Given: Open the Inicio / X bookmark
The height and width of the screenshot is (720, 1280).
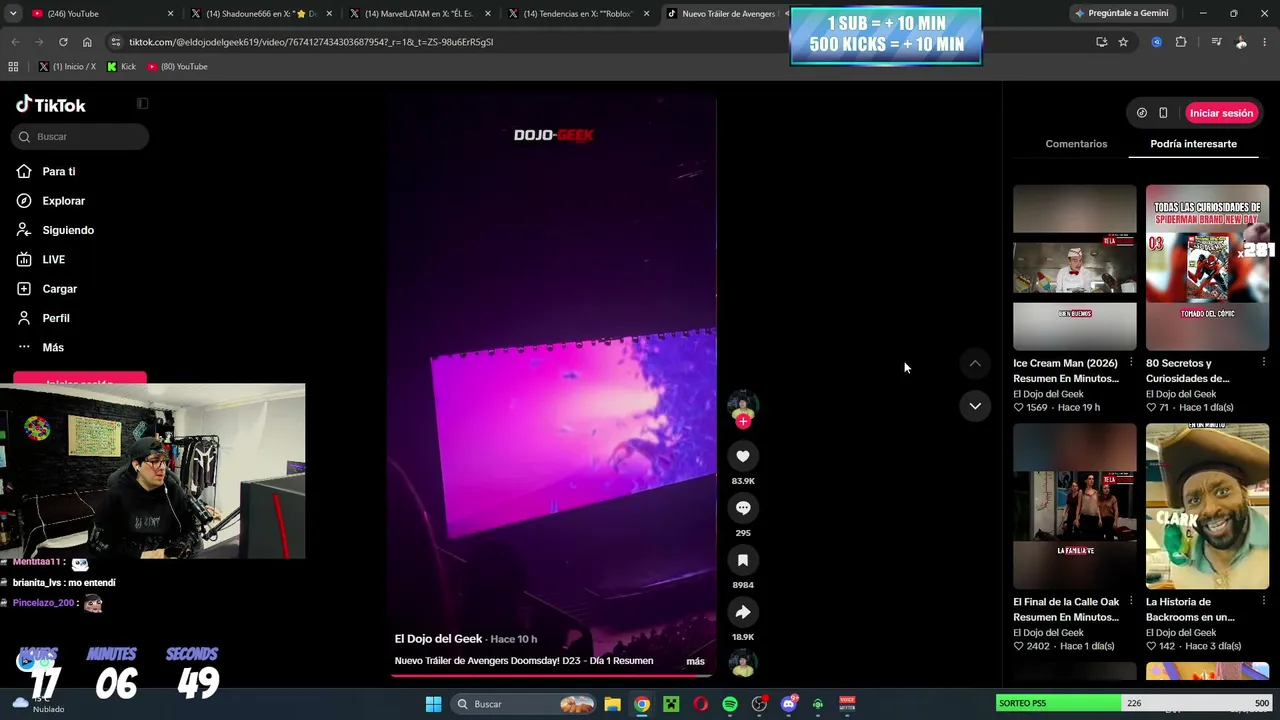Looking at the screenshot, I should 67,67.
